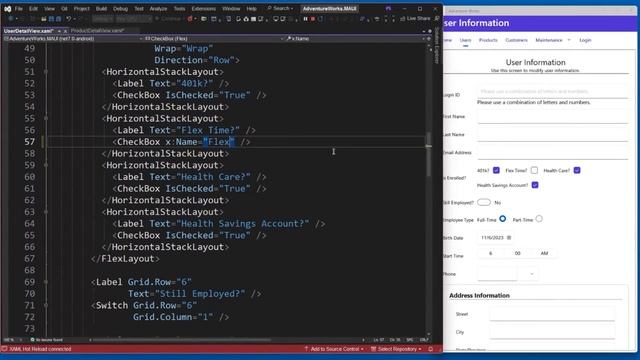Viewport: 640px width, 360px height.
Task: Stop debugging with the red stop icon
Action: pos(313,19)
